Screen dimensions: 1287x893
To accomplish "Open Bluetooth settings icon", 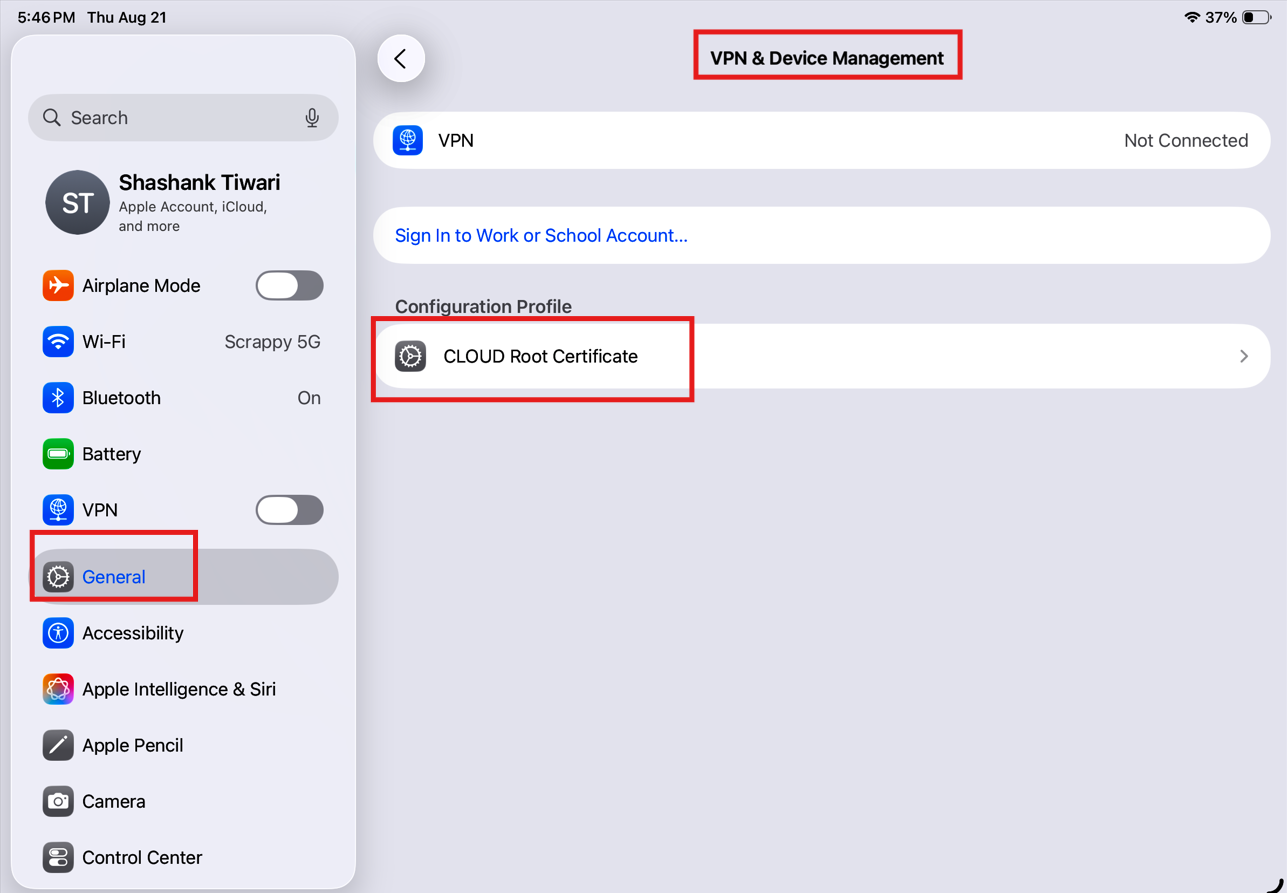I will click(58, 398).
